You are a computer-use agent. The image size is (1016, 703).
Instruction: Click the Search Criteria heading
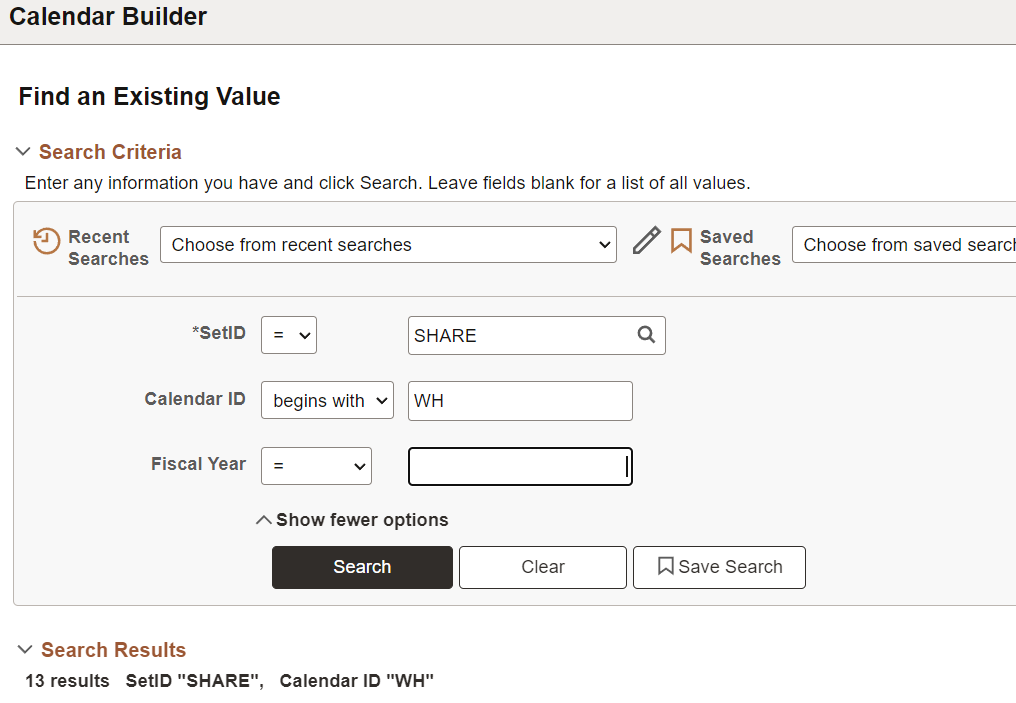click(110, 152)
